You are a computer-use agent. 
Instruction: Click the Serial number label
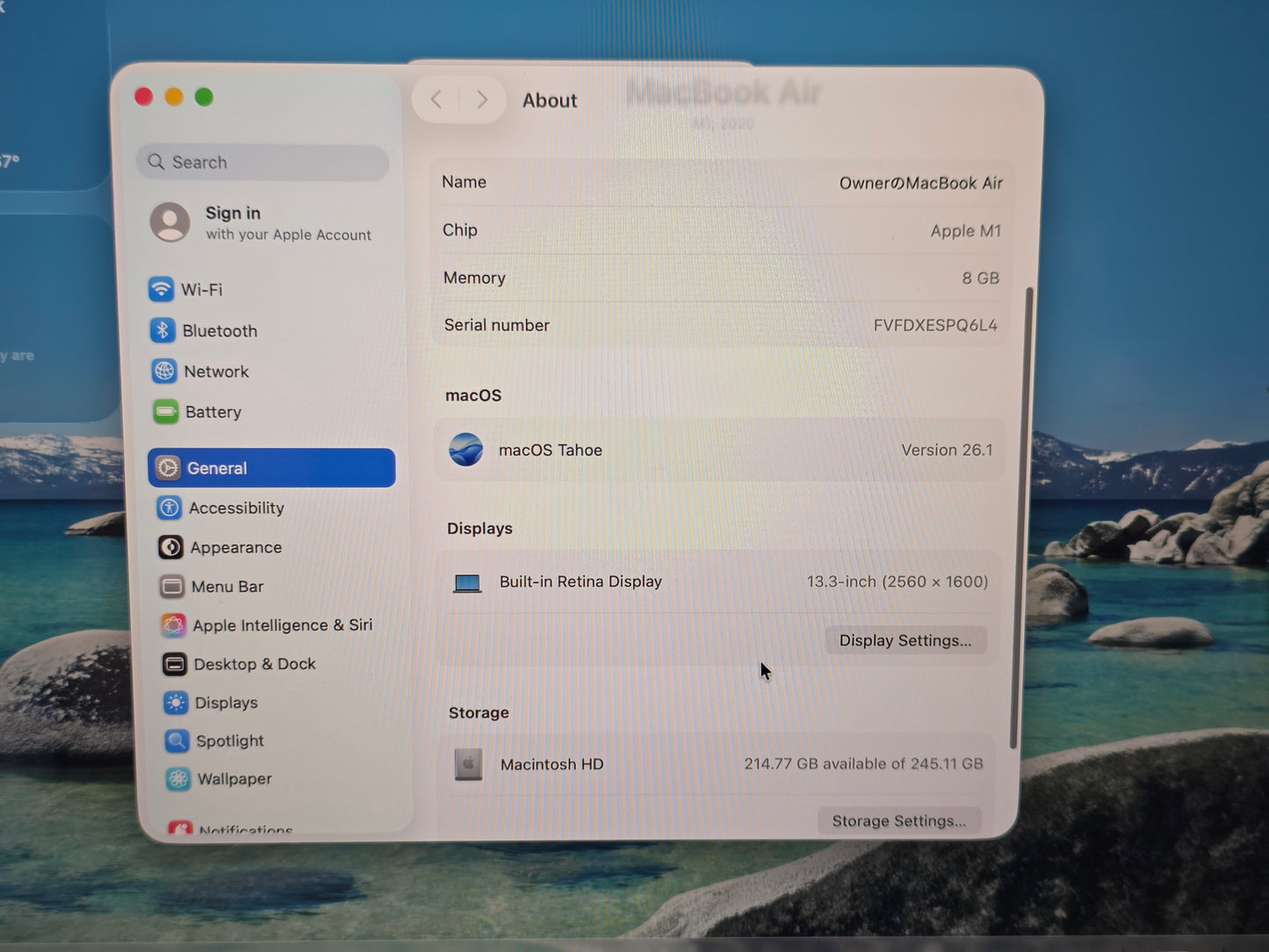(496, 325)
